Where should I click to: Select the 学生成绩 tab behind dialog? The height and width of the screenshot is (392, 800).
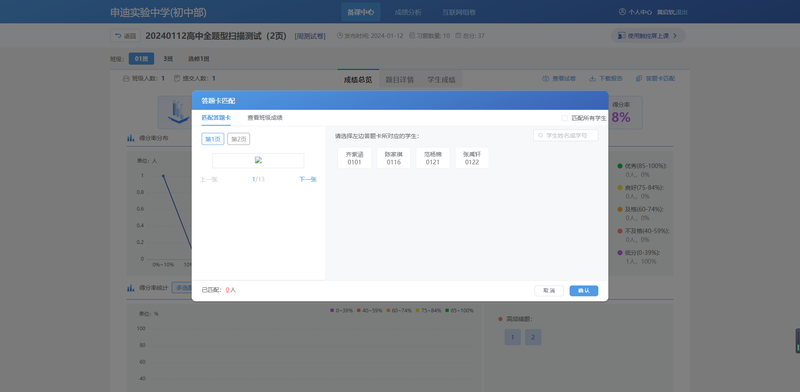click(x=441, y=80)
